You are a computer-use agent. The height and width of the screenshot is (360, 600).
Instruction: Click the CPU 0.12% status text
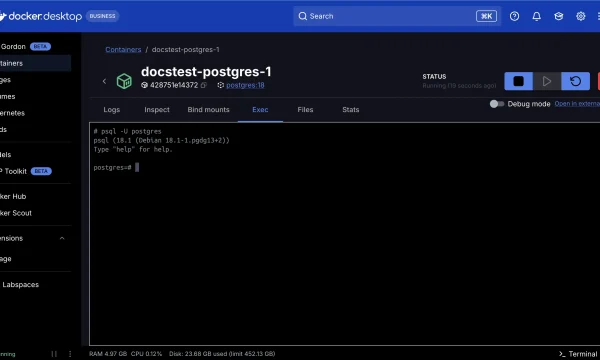click(x=146, y=354)
